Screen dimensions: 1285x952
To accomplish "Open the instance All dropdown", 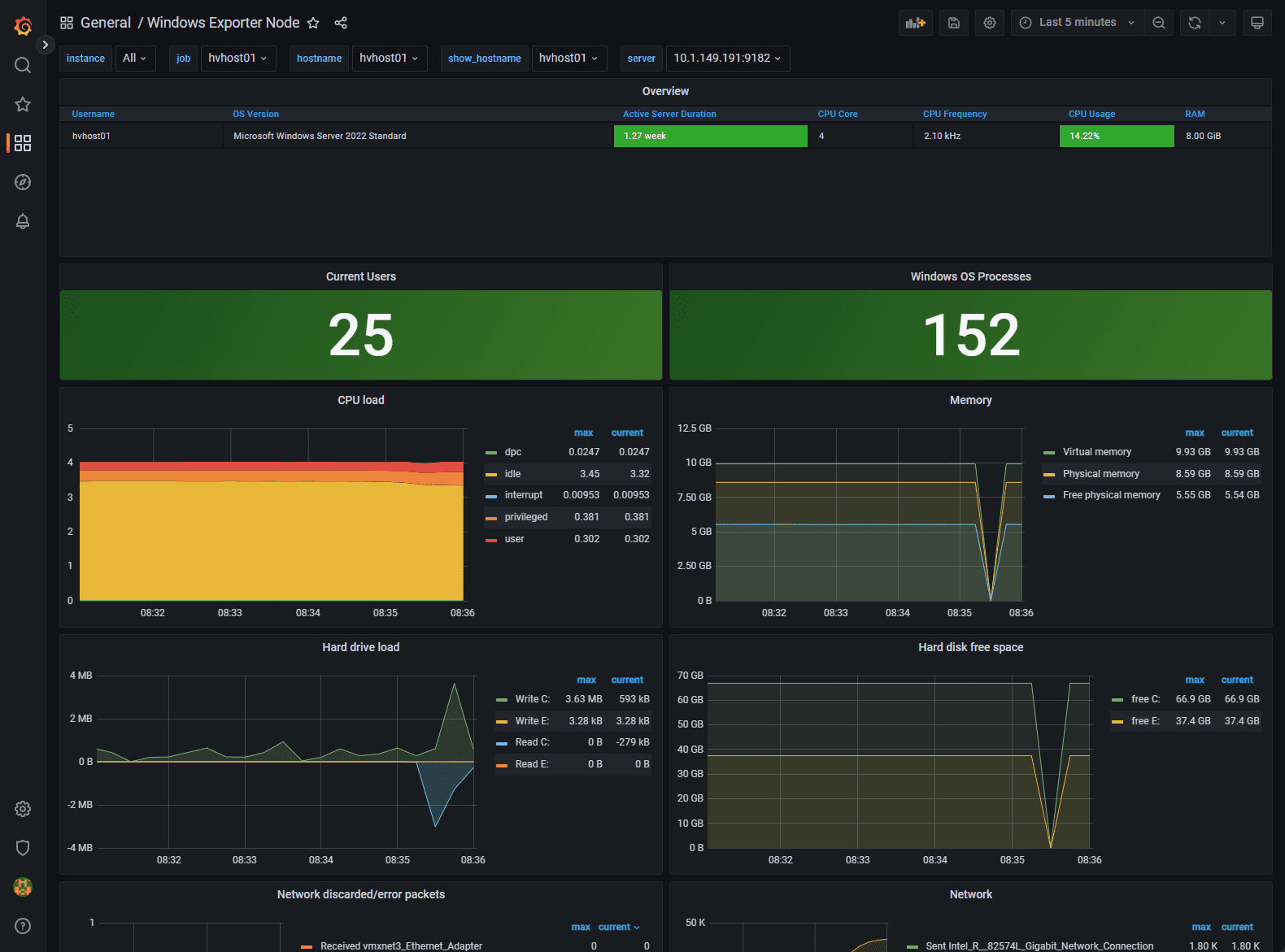I will (134, 58).
